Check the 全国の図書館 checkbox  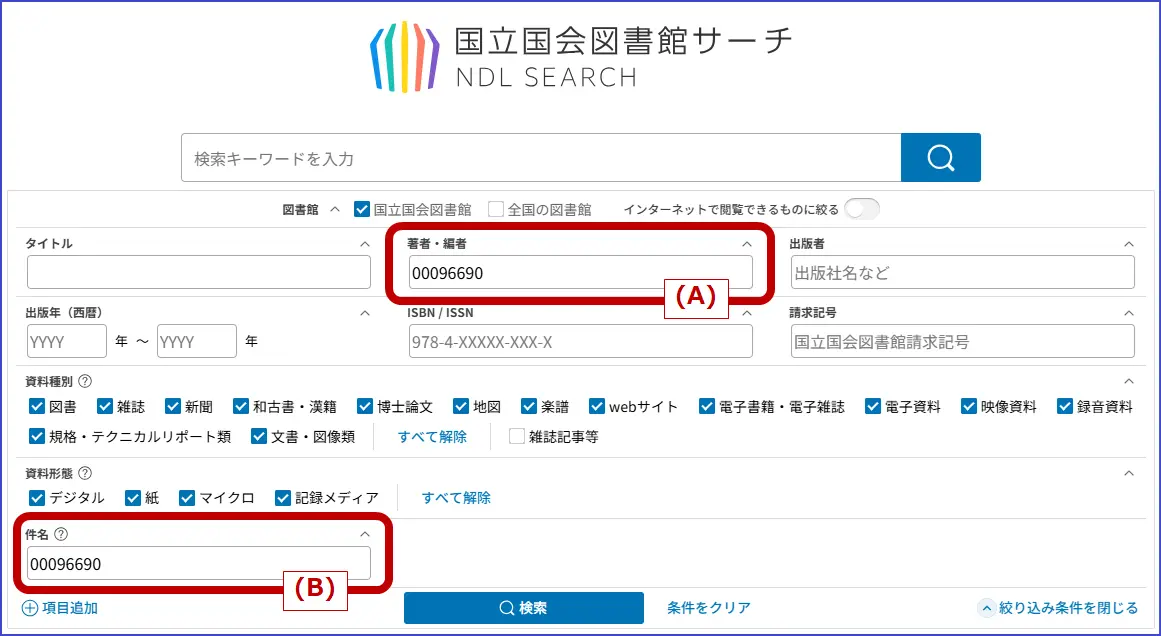coord(496,210)
